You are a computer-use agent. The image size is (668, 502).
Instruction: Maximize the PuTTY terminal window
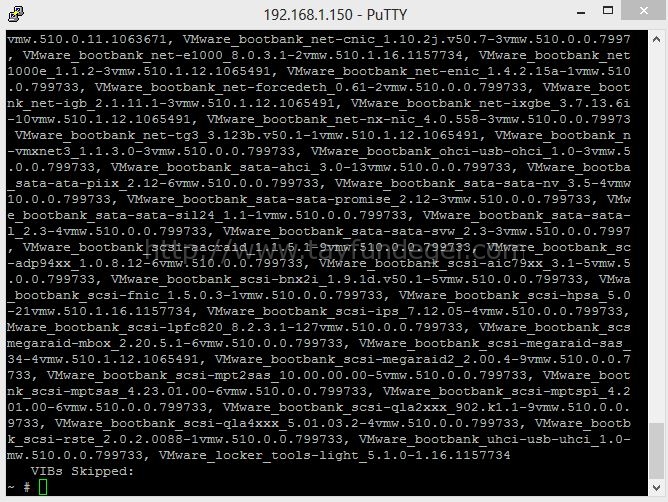point(608,11)
